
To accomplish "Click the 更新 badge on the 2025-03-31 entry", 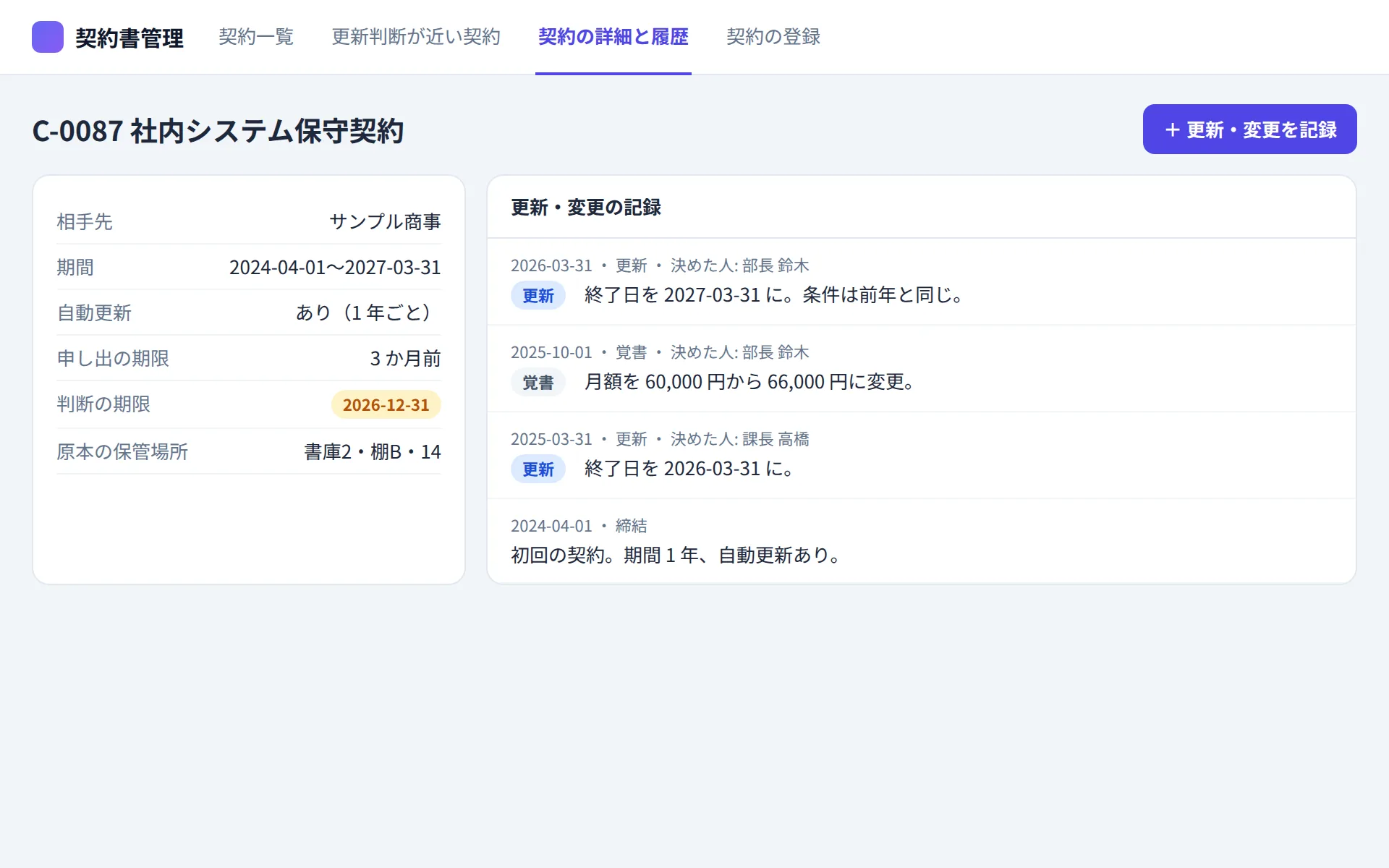I will pyautogui.click(x=538, y=469).
